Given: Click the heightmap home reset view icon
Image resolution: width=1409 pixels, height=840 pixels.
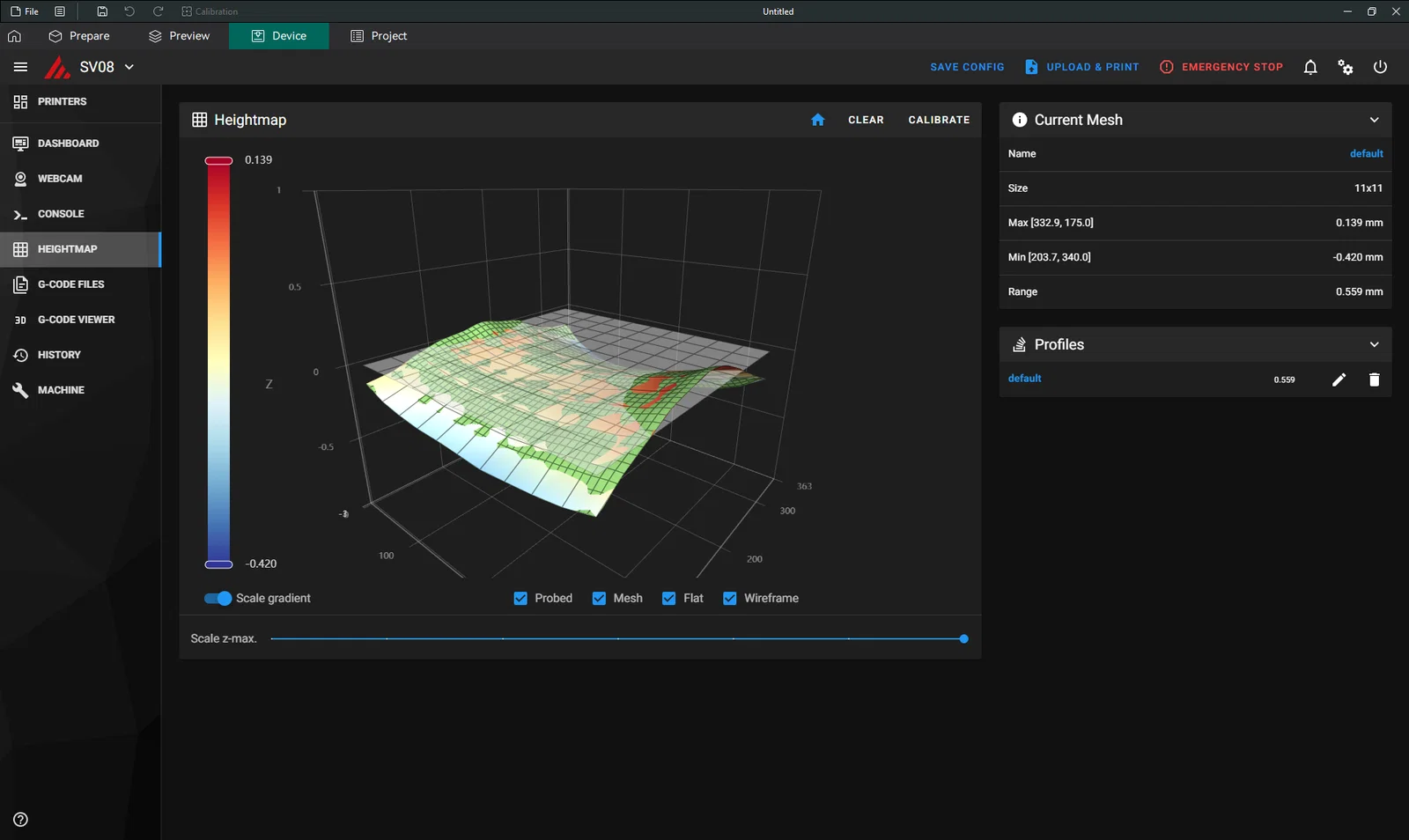Looking at the screenshot, I should (817, 120).
